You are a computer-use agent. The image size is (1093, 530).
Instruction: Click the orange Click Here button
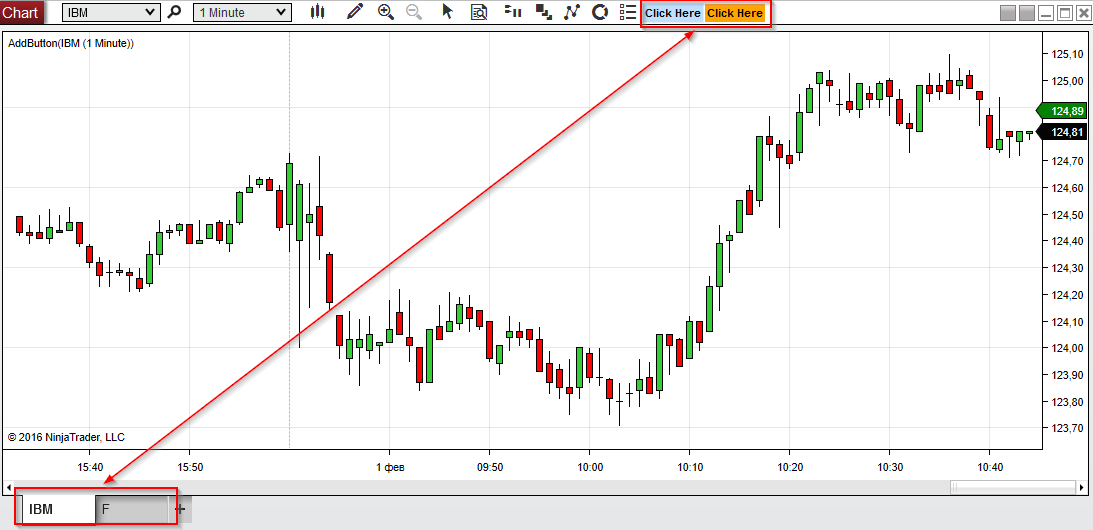pos(735,13)
